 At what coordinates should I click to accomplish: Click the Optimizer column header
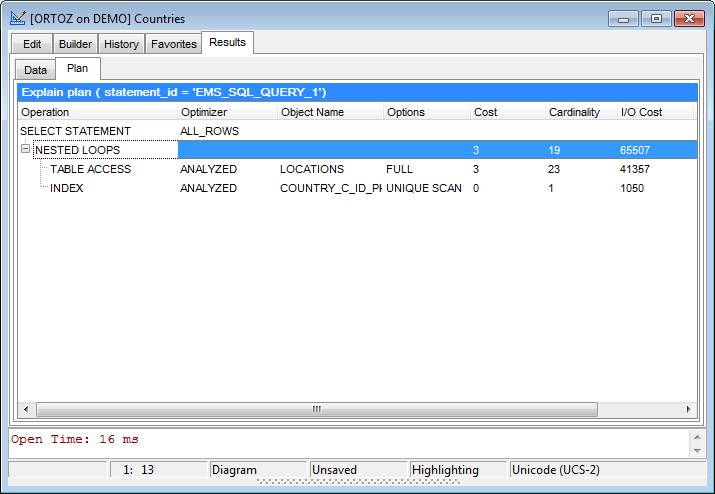[227, 112]
